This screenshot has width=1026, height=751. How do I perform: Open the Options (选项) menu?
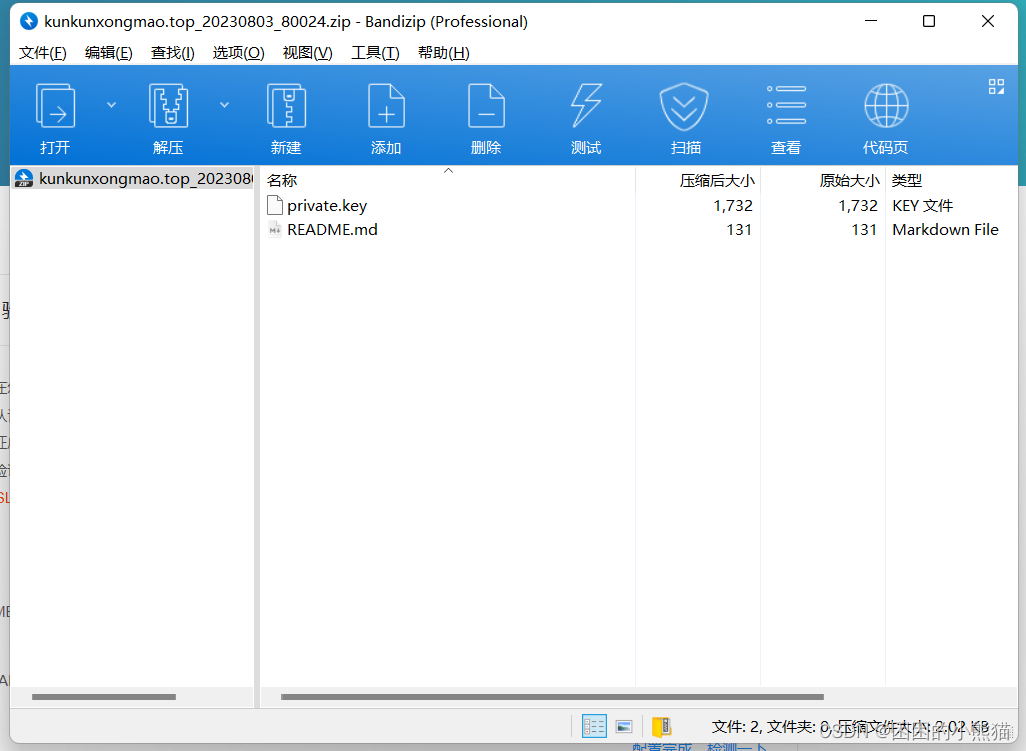click(238, 52)
